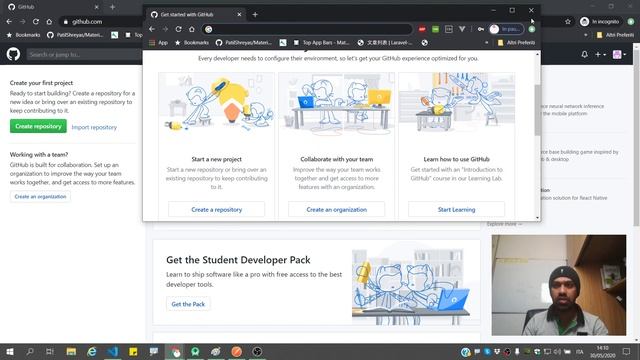
Task: Click the Explore more link
Action: click(x=504, y=224)
